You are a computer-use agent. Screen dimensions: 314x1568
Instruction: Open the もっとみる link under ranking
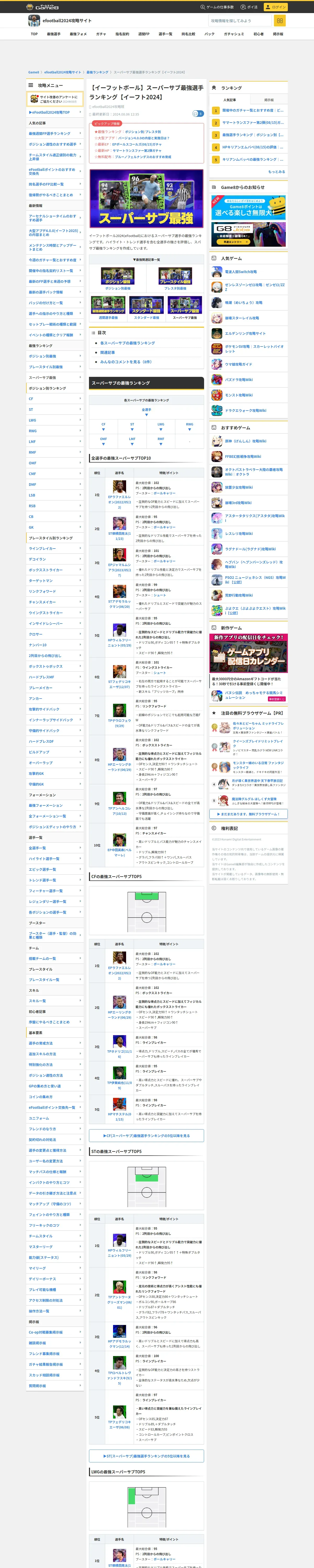(x=276, y=172)
